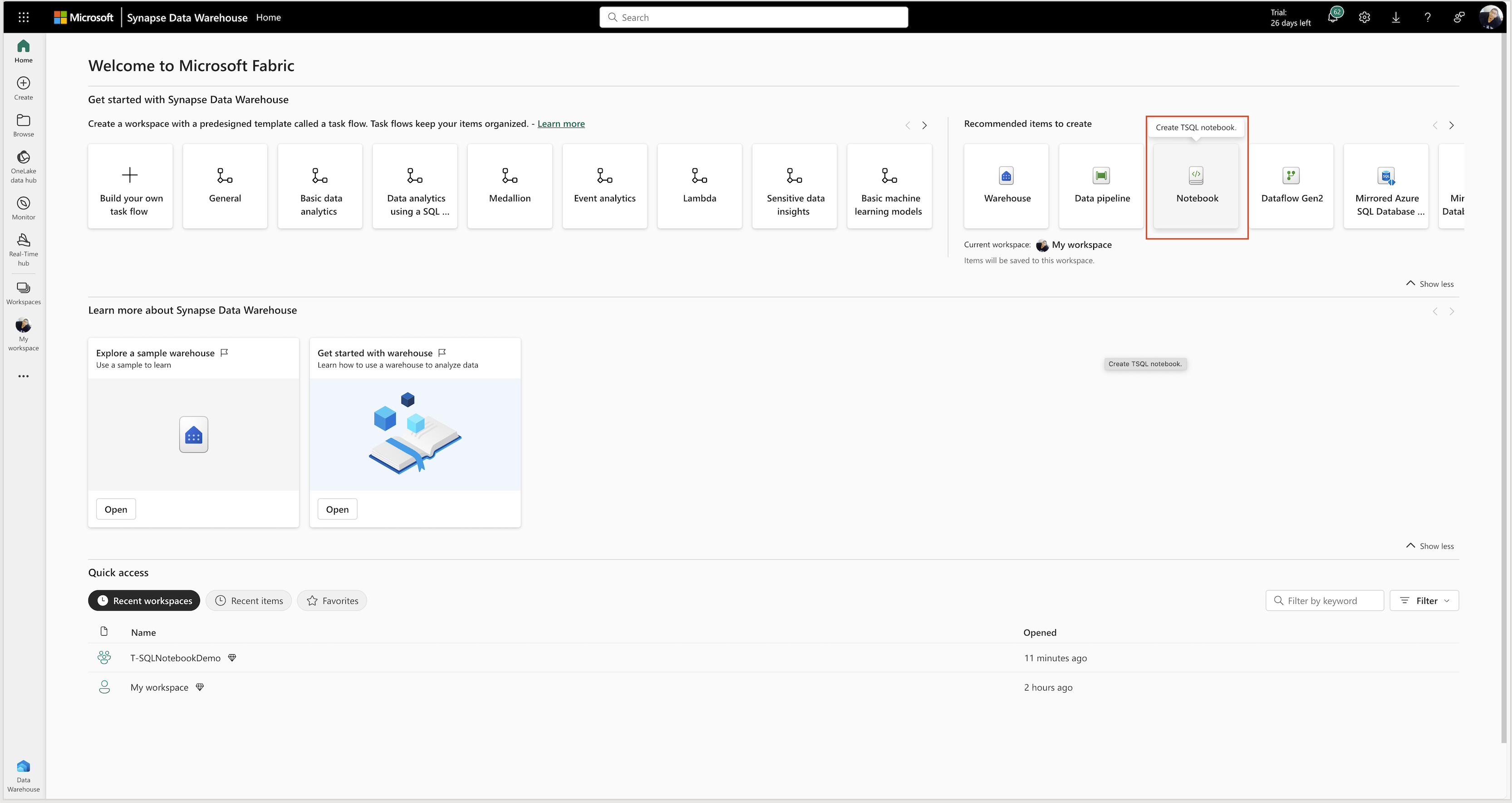The width and height of the screenshot is (1512, 803).
Task: Click the download icon in the top bar
Action: (1396, 17)
